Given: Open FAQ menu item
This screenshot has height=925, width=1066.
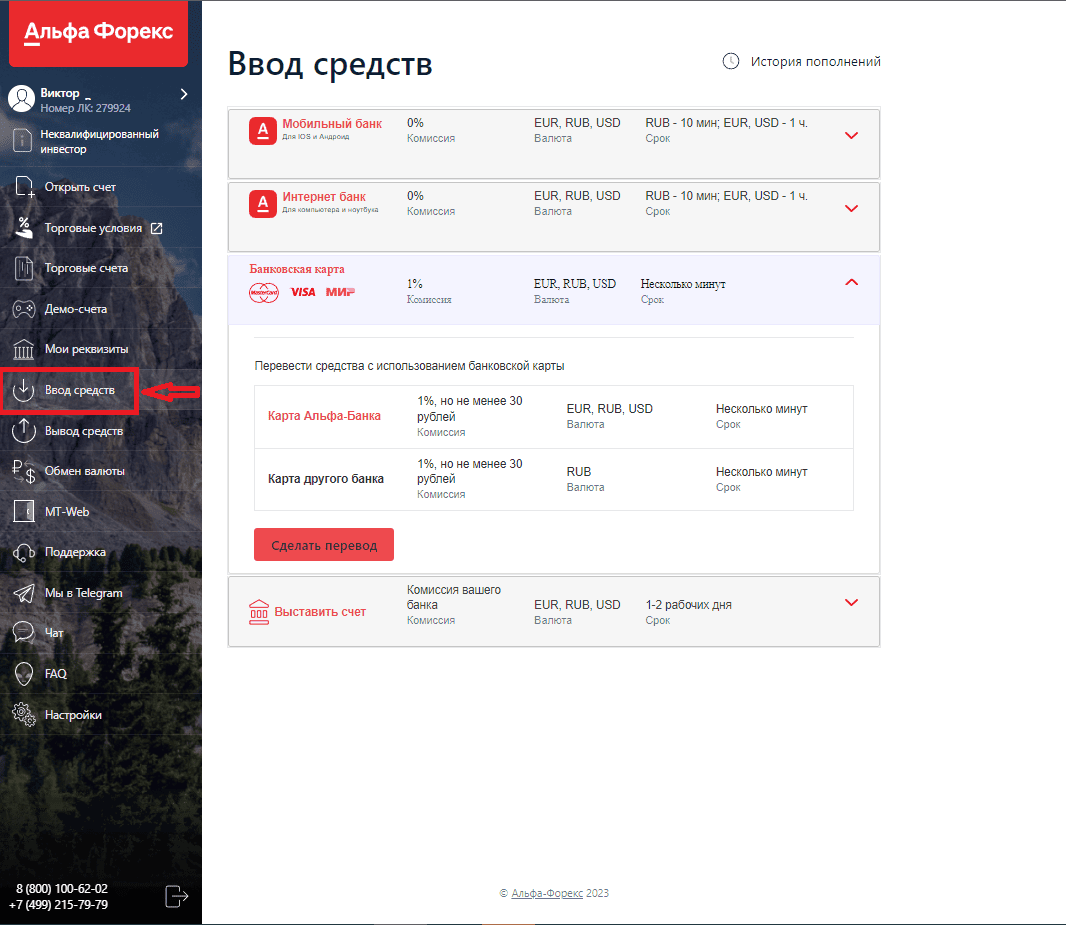Looking at the screenshot, I should point(56,674).
